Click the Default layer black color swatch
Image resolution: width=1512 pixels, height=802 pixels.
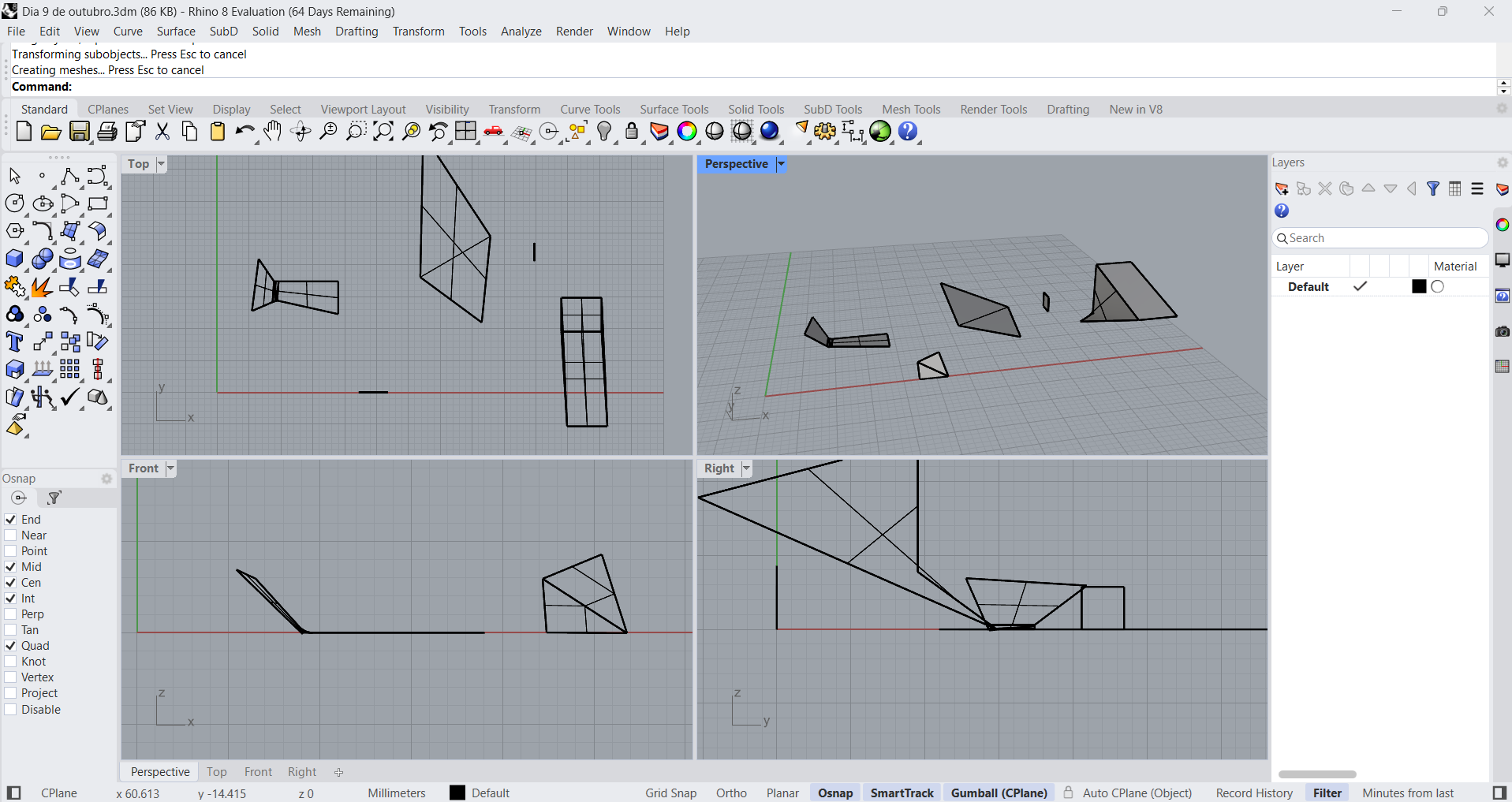pos(1419,287)
